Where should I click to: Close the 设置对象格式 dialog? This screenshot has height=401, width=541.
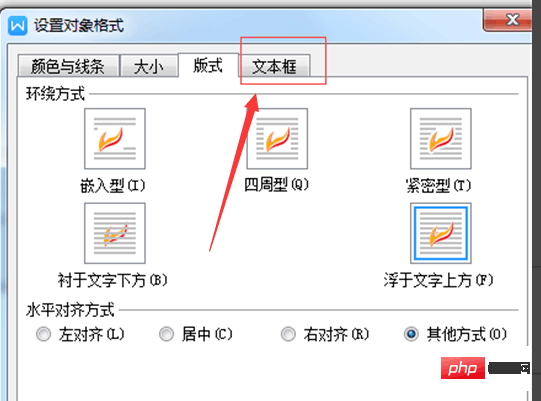click(508, 20)
